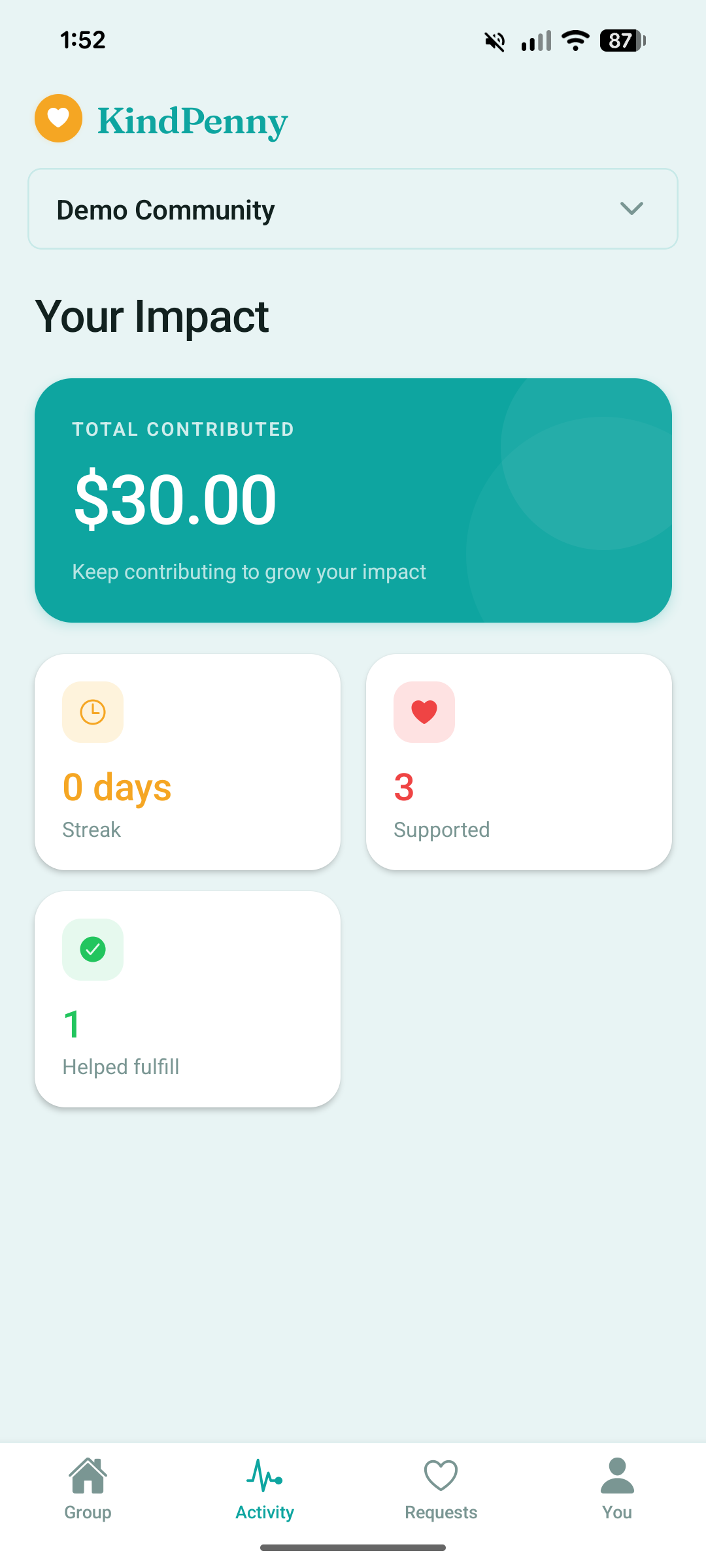The width and height of the screenshot is (706, 1568).
Task: Open the 1 Helped fulfill card
Action: (x=188, y=999)
